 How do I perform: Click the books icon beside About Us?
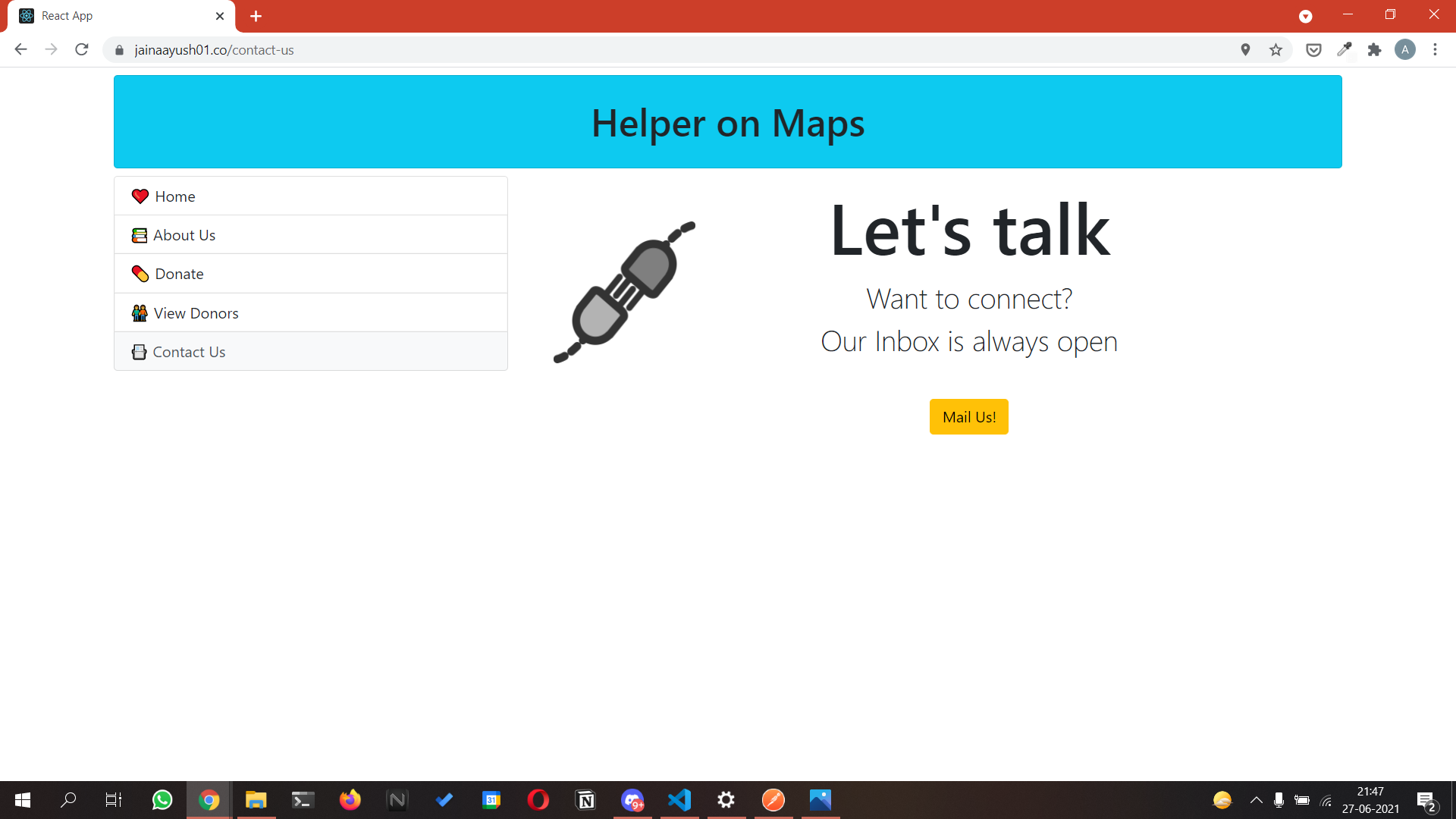140,235
